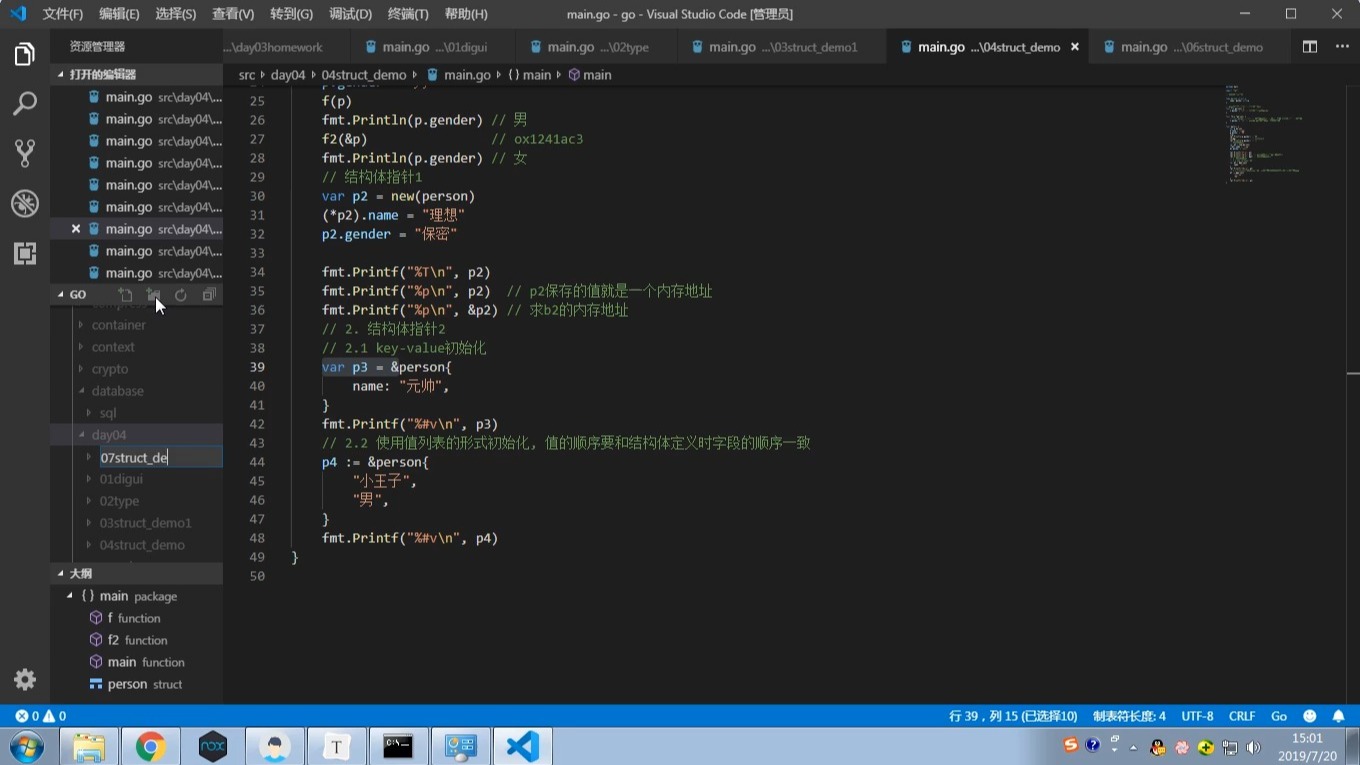
Task: Click the manage gear icon
Action: [x=25, y=680]
